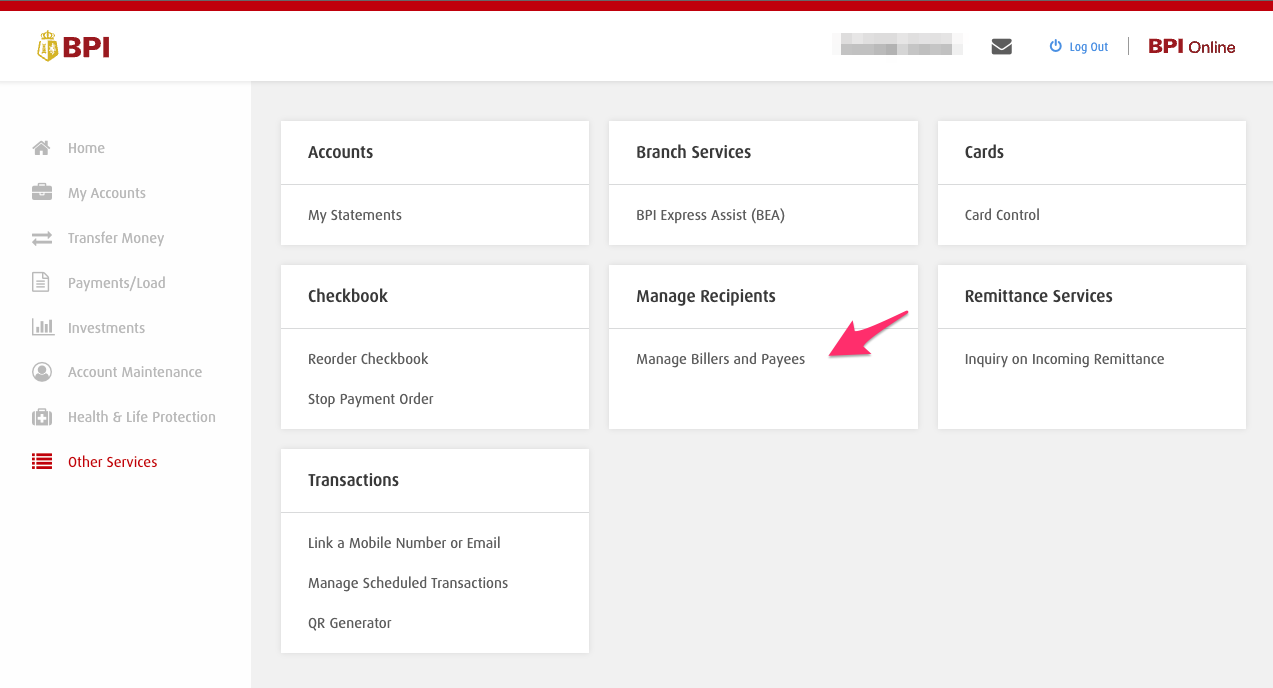Viewport: 1273px width, 688px height.
Task: Click the Remittance Services card heading
Action: [1039, 296]
